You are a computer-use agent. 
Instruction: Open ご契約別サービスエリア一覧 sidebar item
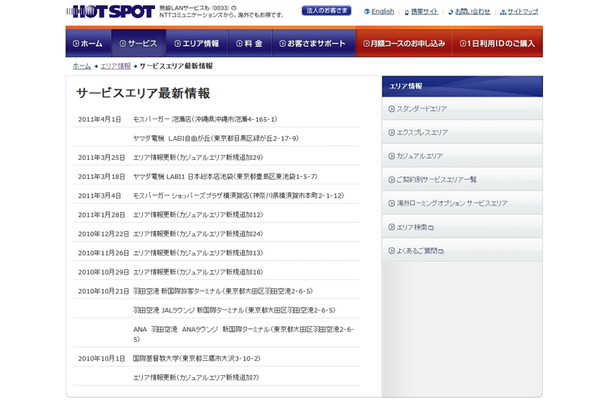462,180
